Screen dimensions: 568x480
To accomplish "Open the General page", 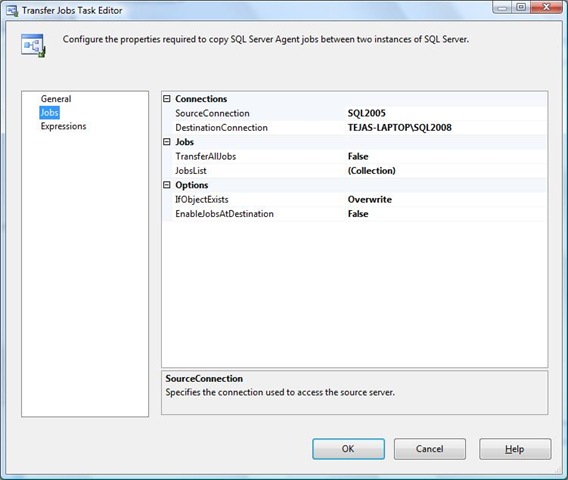I will (x=56, y=99).
